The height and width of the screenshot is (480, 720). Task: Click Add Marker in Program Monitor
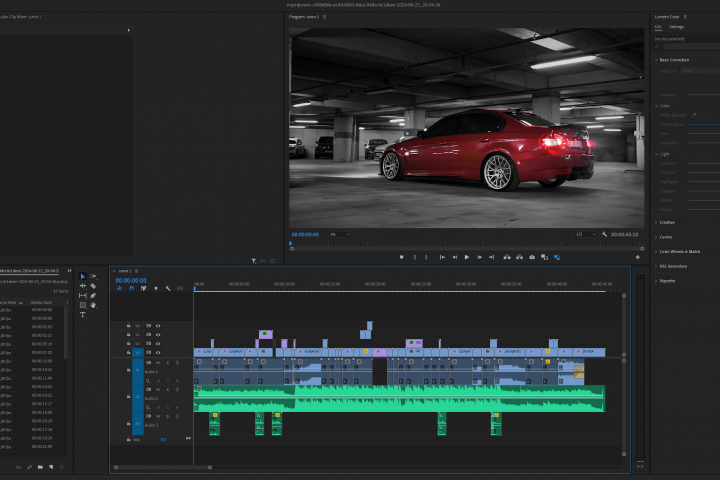pyautogui.click(x=401, y=257)
